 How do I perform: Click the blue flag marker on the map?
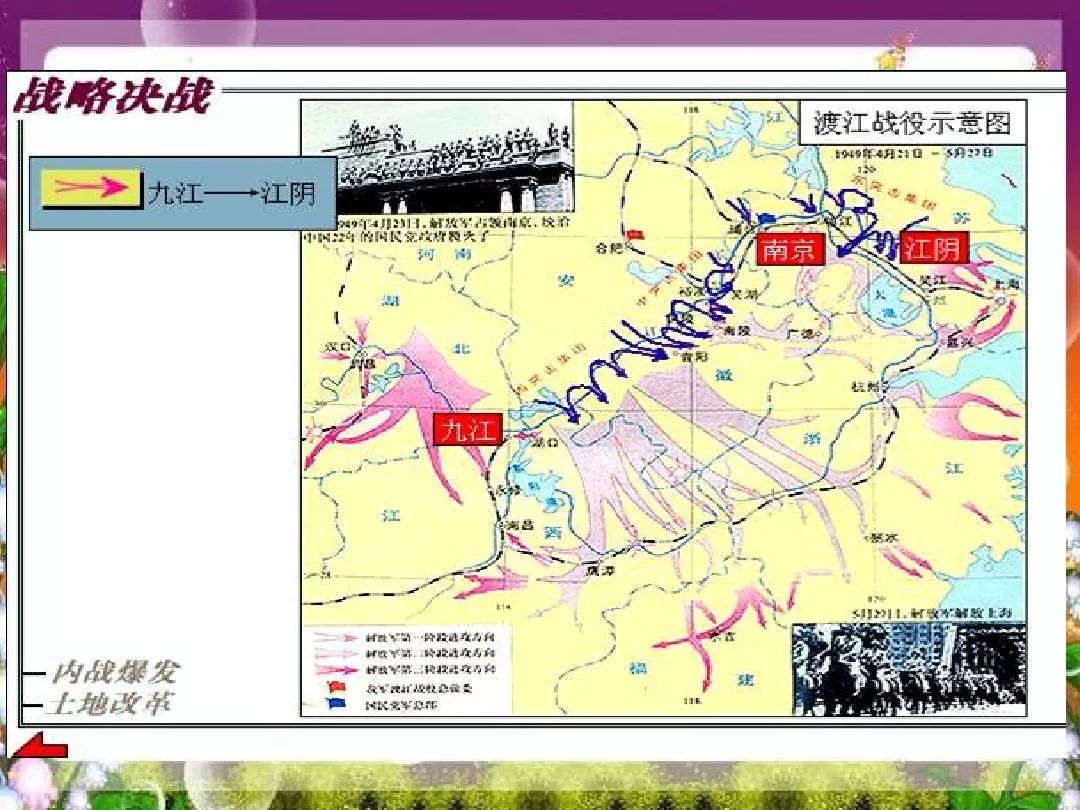coord(767,217)
